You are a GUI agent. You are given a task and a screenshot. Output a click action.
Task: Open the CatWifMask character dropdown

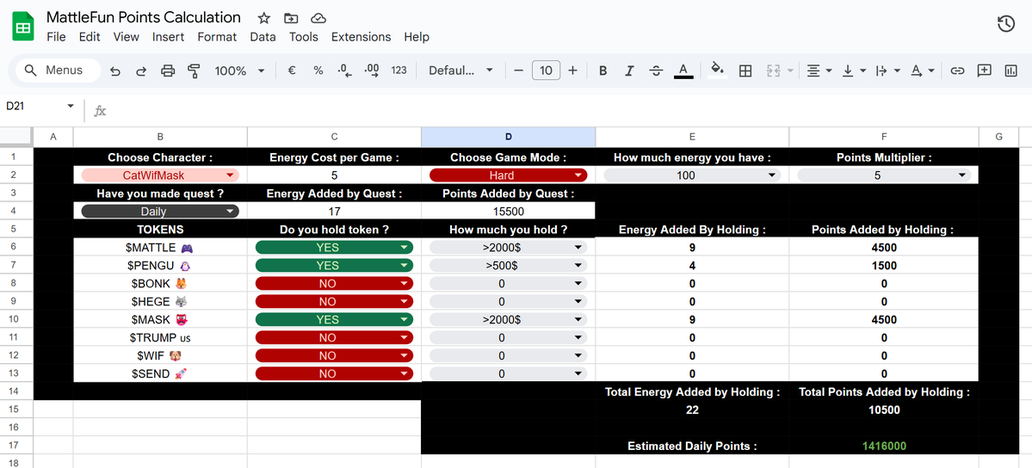160,175
